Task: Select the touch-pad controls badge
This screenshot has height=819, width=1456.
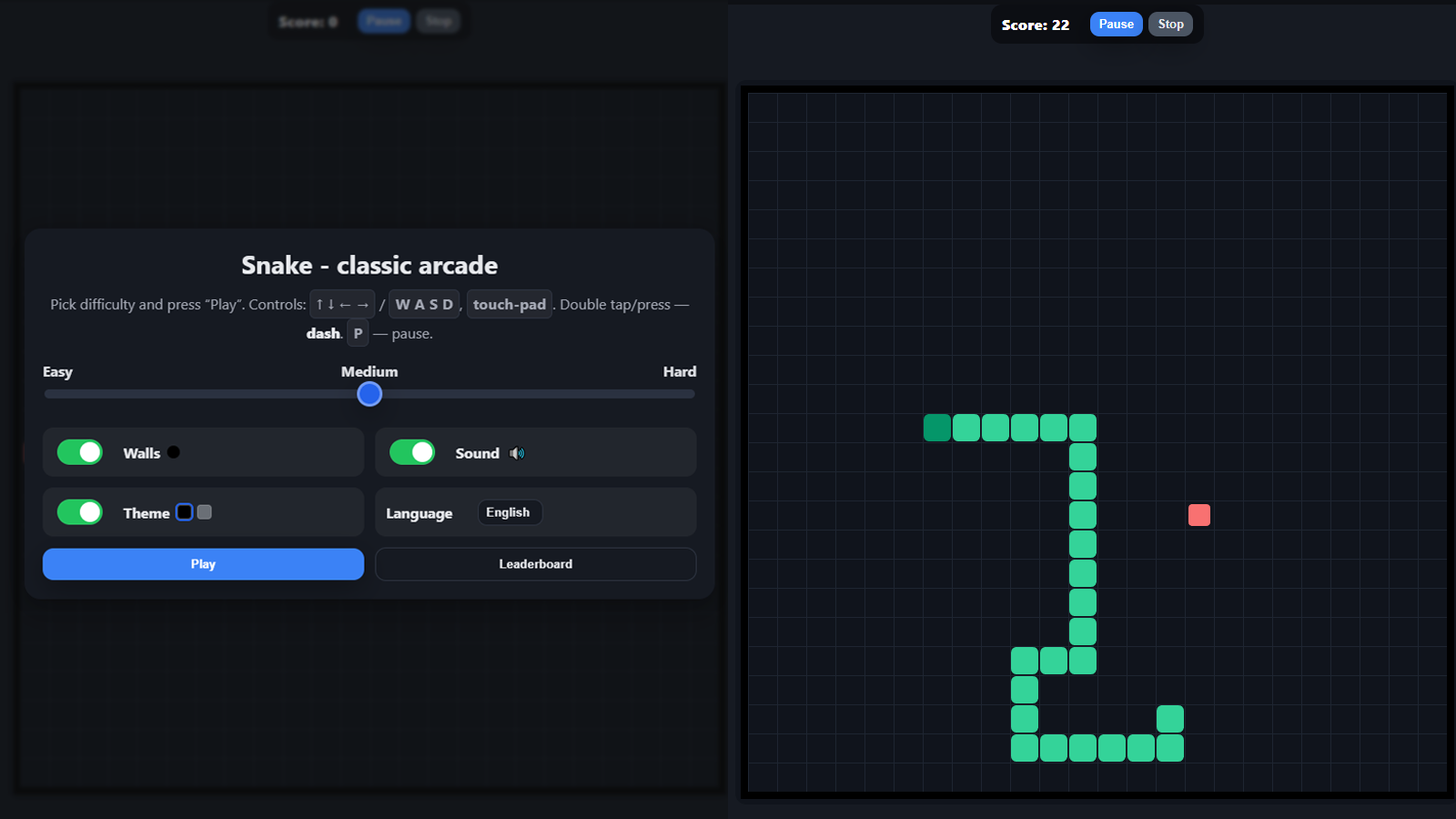Action: click(509, 304)
